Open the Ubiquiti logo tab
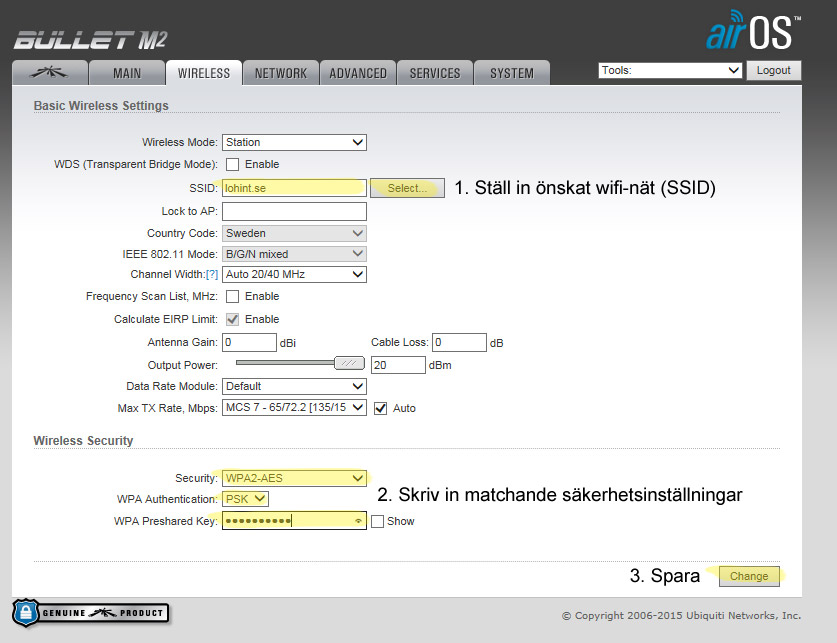 coord(50,73)
